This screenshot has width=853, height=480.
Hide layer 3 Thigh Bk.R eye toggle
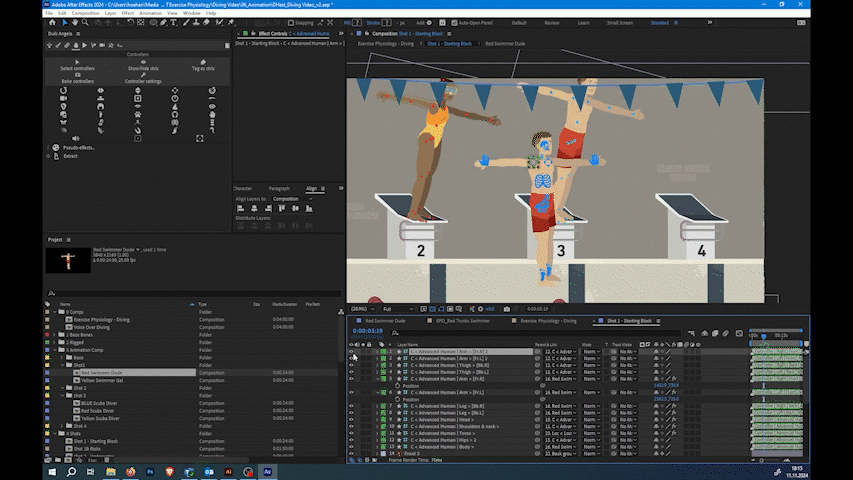pyautogui.click(x=351, y=365)
